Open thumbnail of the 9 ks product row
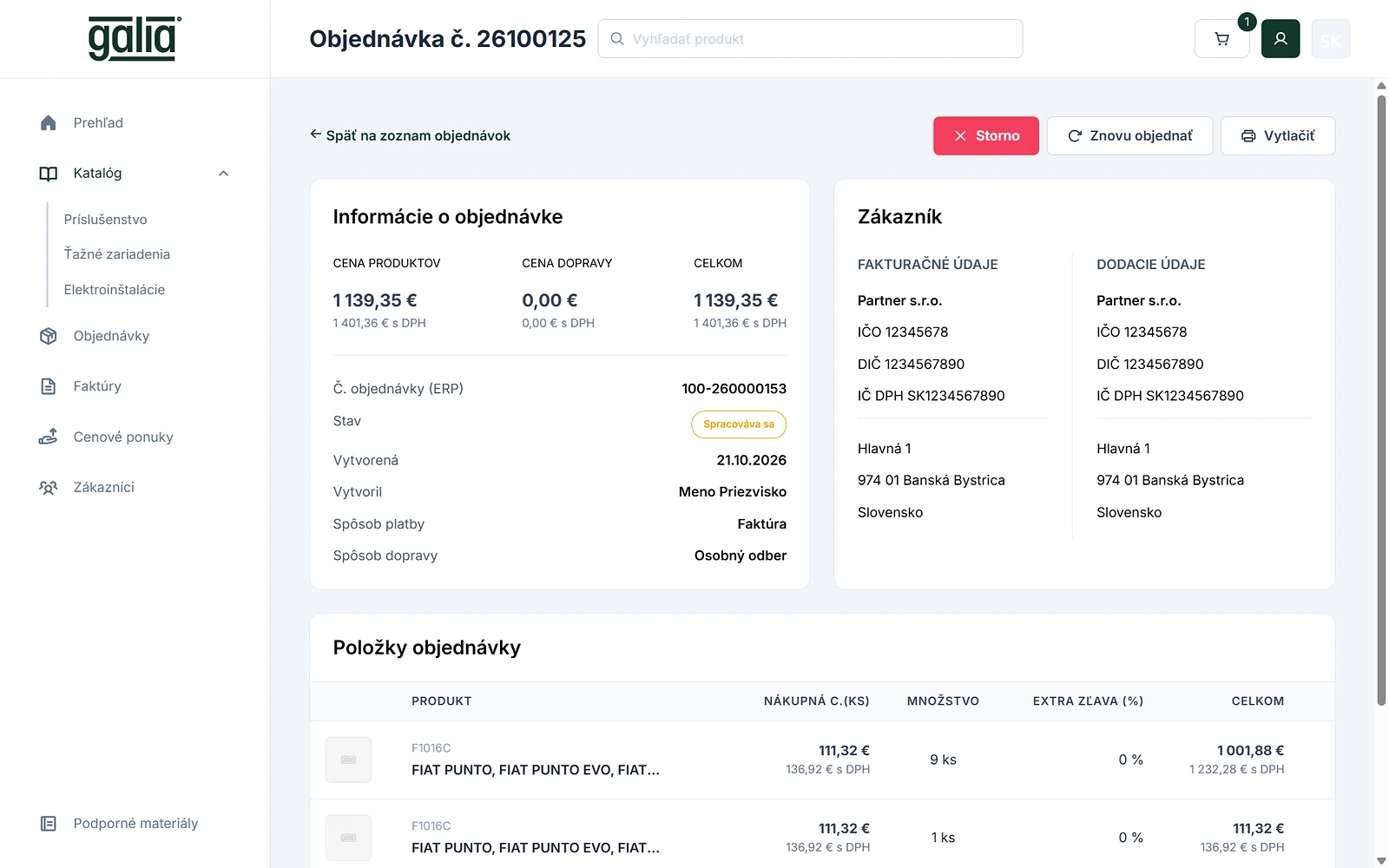This screenshot has height=868, width=1389. (348, 760)
